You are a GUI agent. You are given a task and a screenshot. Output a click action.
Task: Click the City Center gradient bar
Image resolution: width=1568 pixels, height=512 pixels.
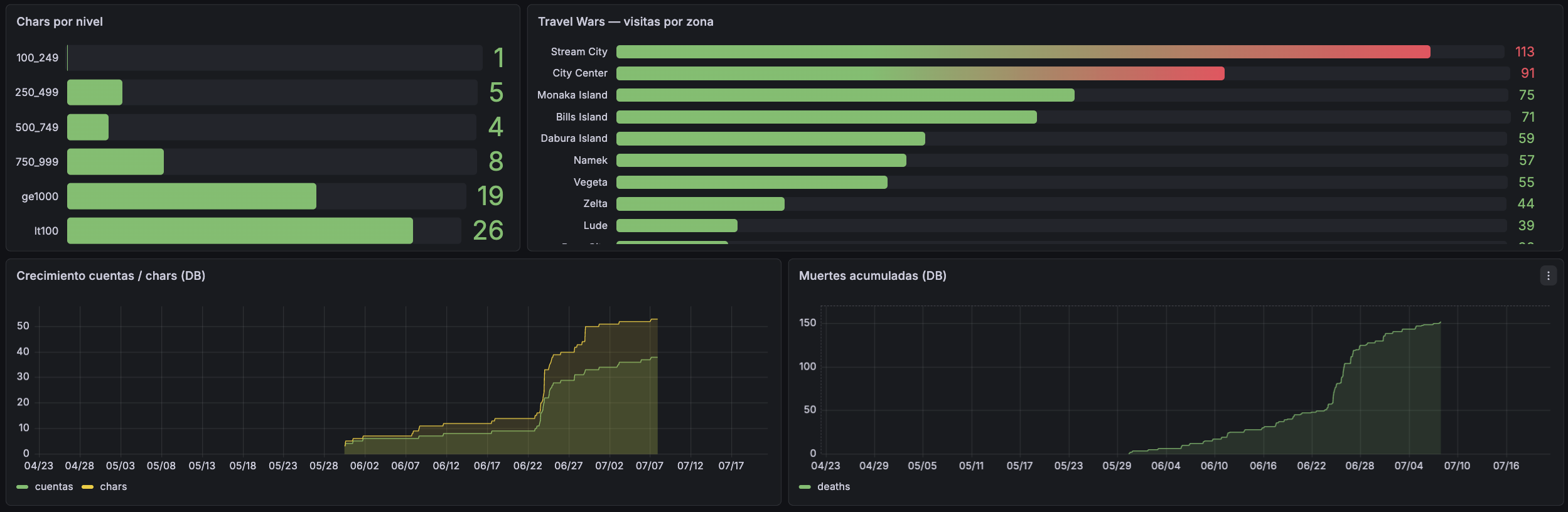[920, 73]
